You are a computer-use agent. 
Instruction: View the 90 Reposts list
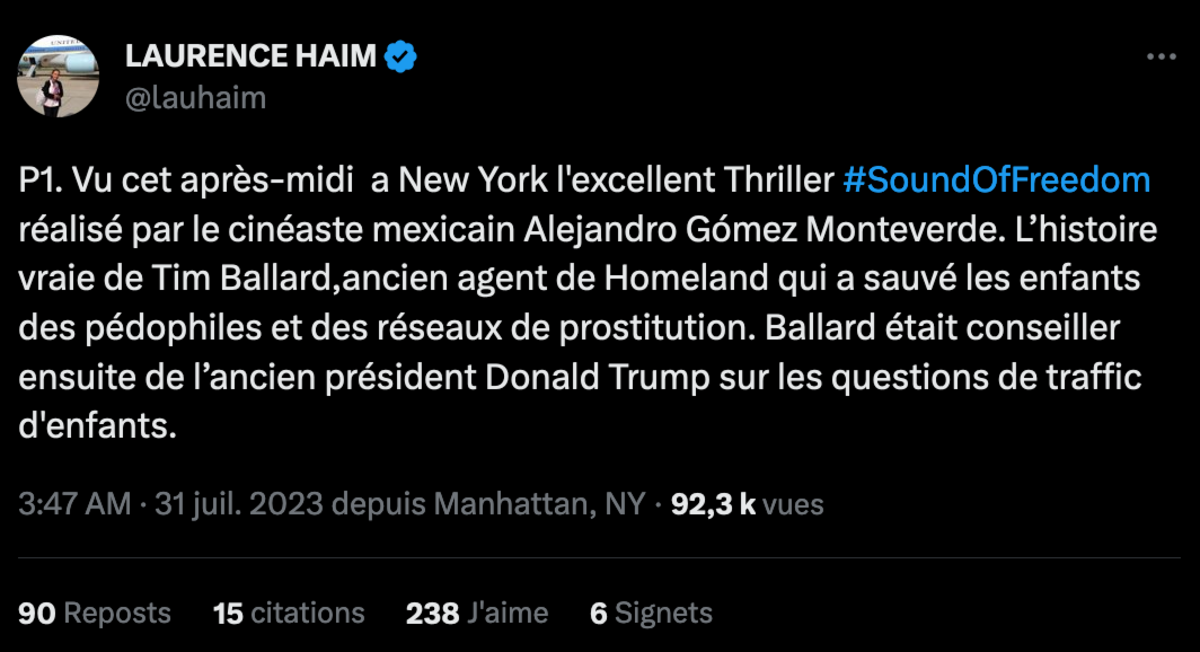[95, 612]
